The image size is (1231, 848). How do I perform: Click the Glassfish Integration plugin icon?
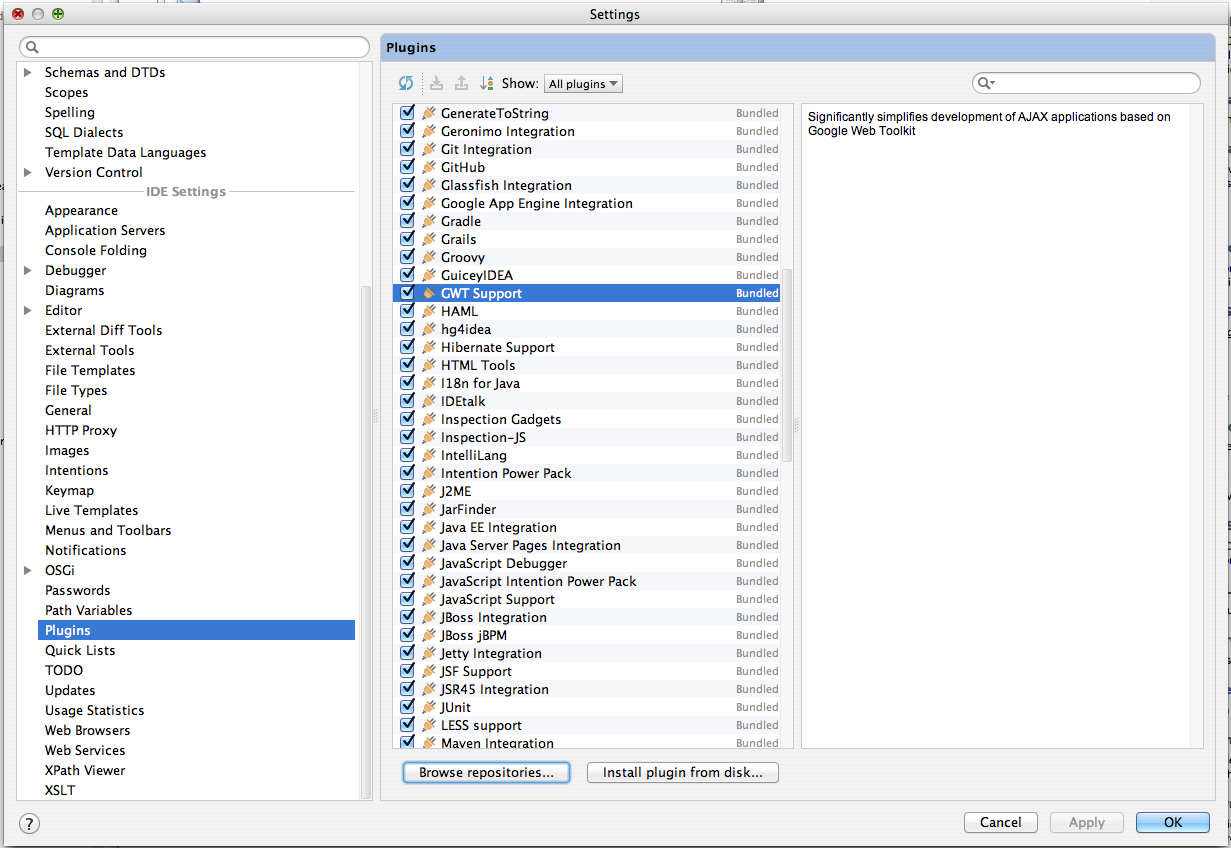pyautogui.click(x=429, y=185)
